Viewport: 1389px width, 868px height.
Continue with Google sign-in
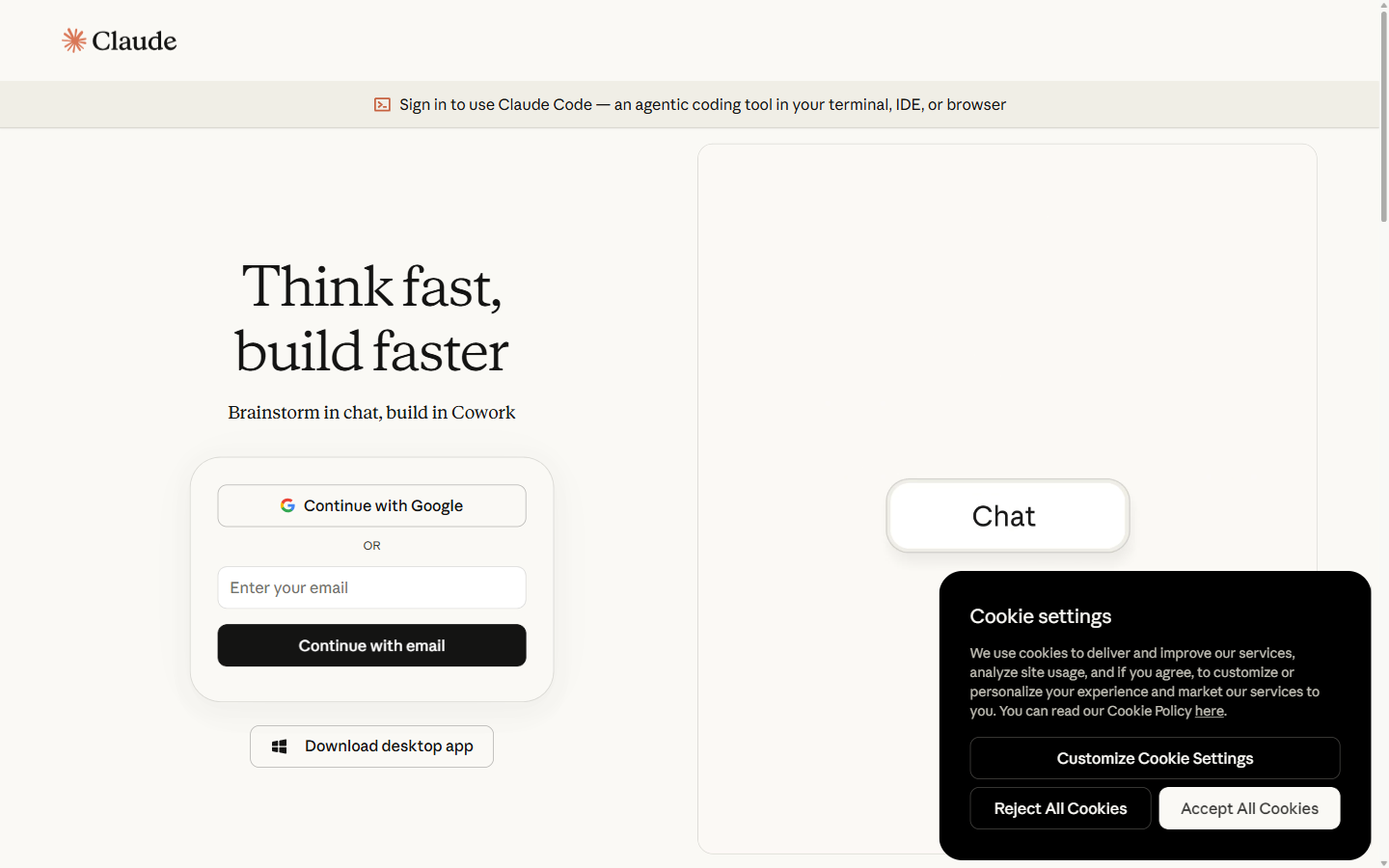tap(371, 505)
